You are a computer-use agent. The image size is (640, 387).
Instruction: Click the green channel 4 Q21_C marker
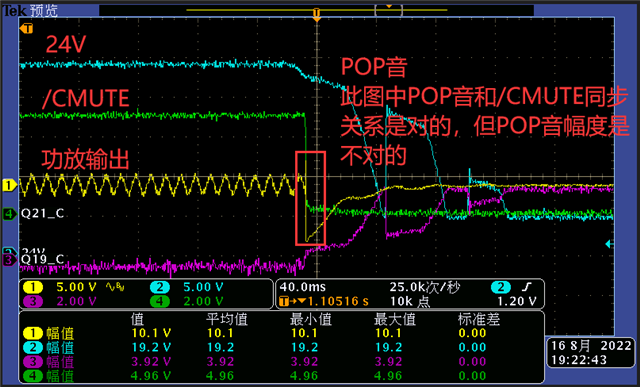pyautogui.click(x=9, y=213)
